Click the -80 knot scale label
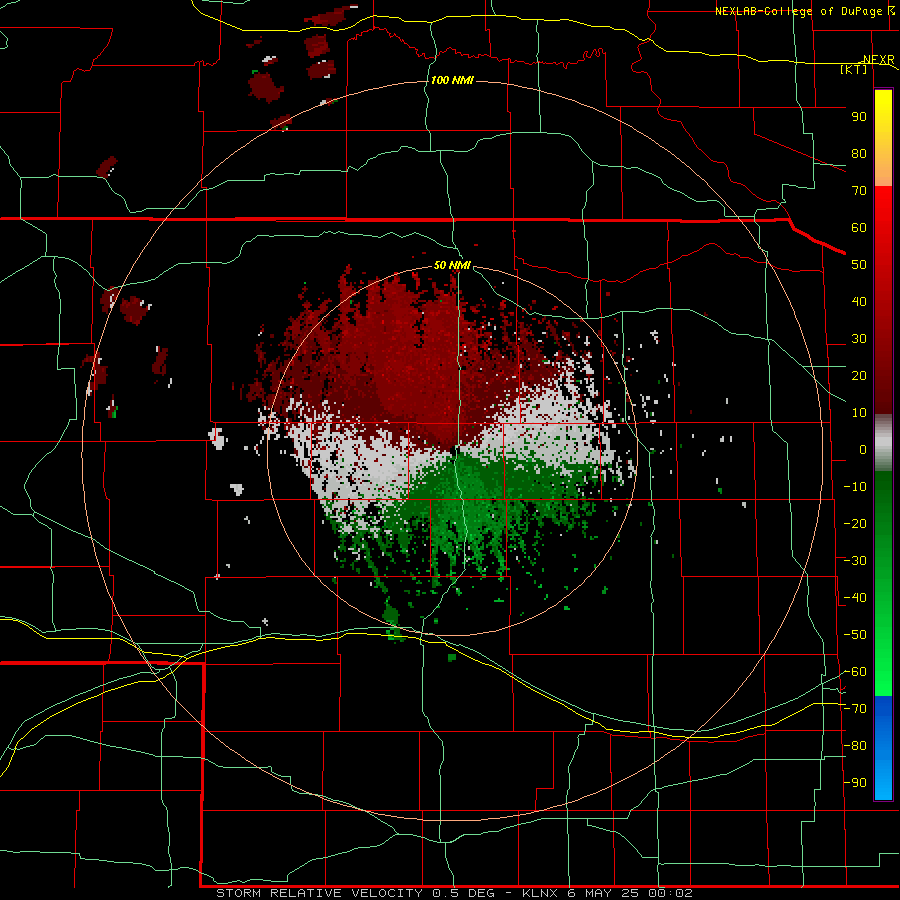Screen dimensions: 900x900 [855, 746]
